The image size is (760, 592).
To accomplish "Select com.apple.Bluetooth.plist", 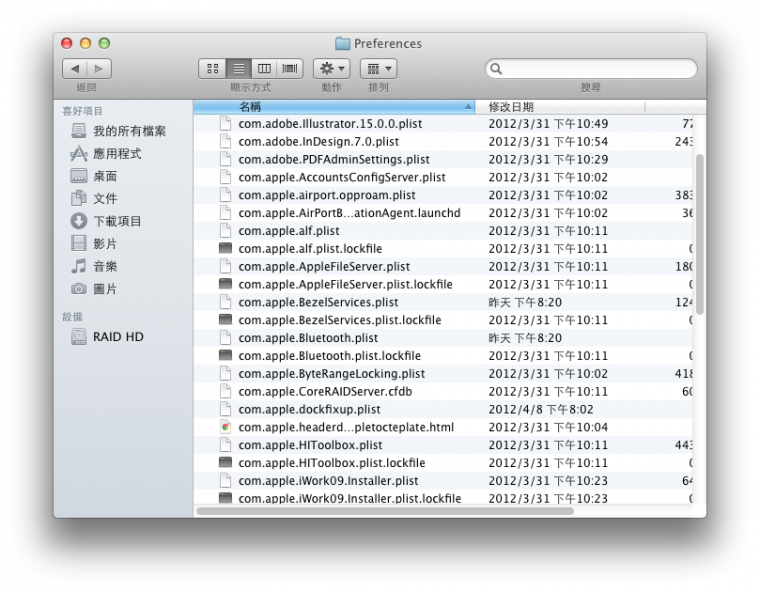I will point(308,338).
